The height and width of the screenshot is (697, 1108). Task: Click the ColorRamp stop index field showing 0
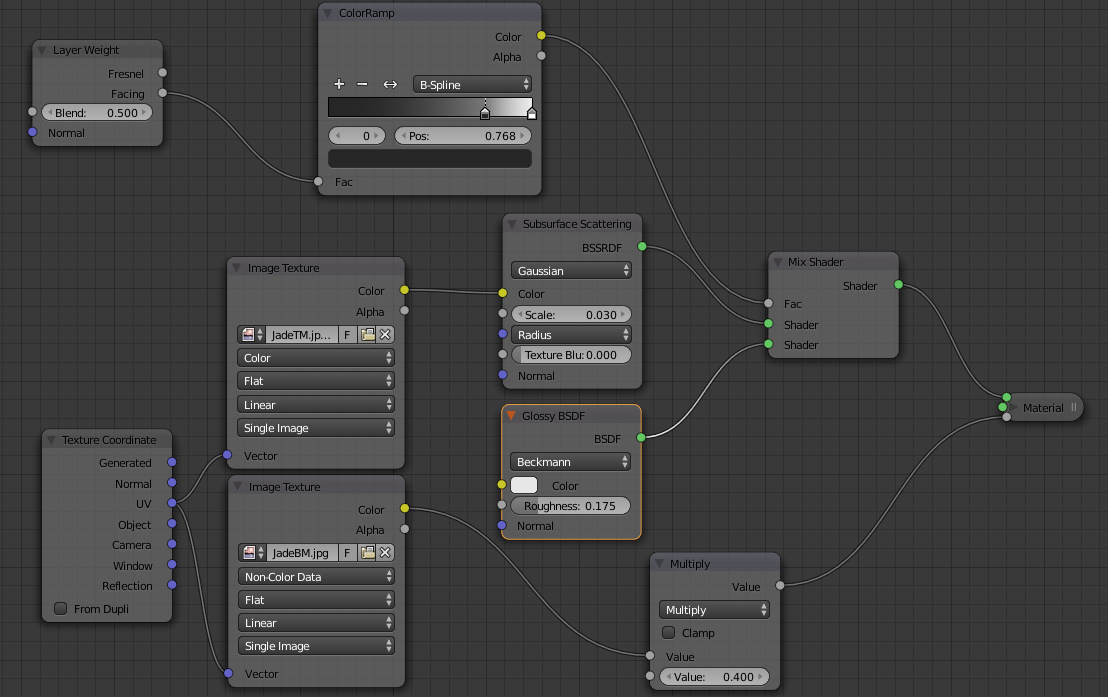coord(357,136)
